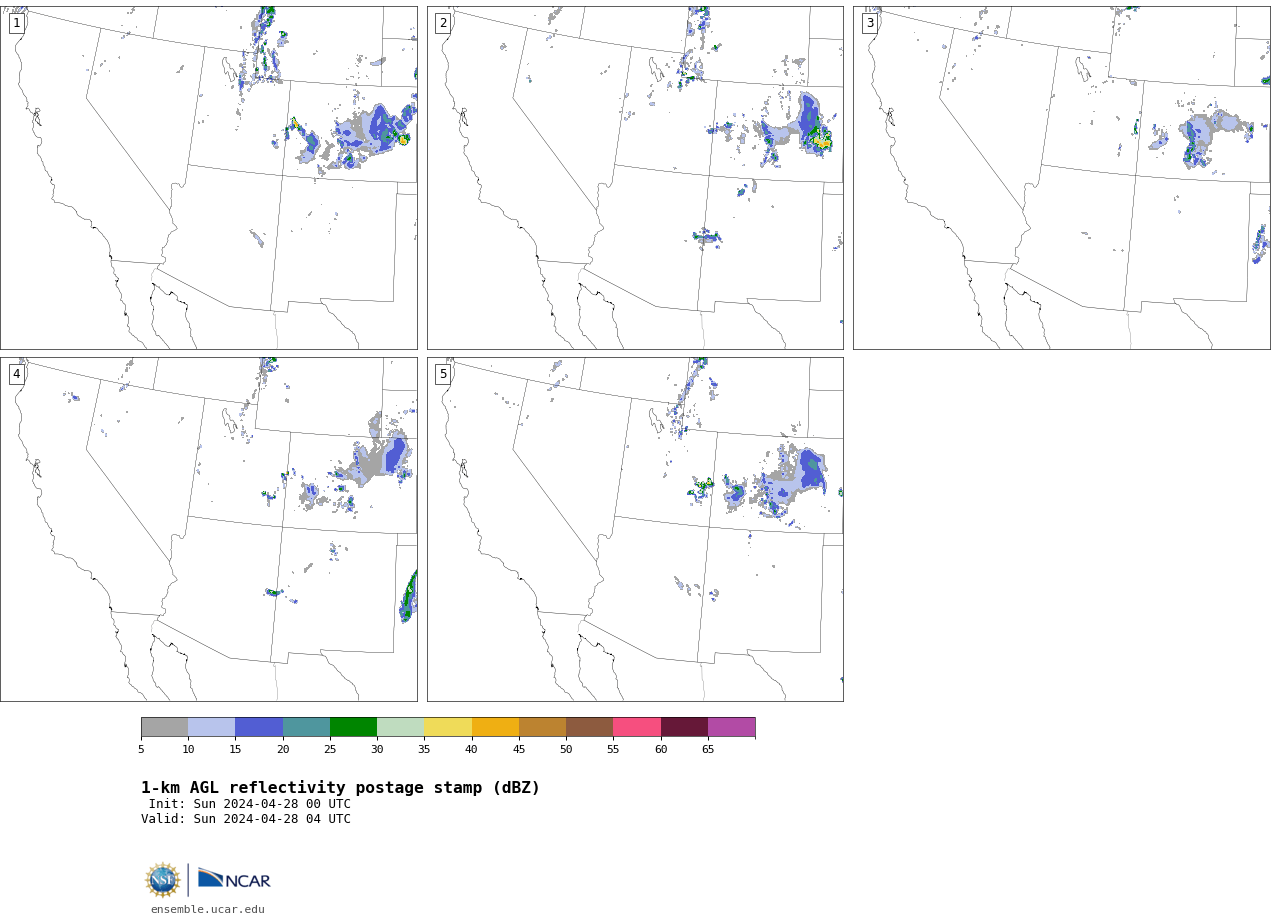Click the colorbar tick label '50'
Image resolution: width=1280 pixels, height=920 pixels.
[566, 749]
